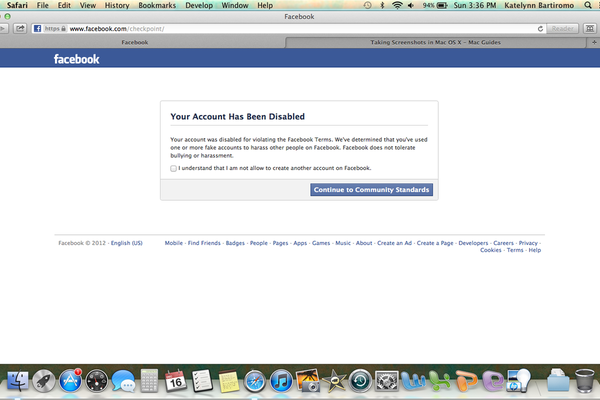This screenshot has width=600, height=400.
Task: Reload the page with refresh icon
Action: click(540, 29)
